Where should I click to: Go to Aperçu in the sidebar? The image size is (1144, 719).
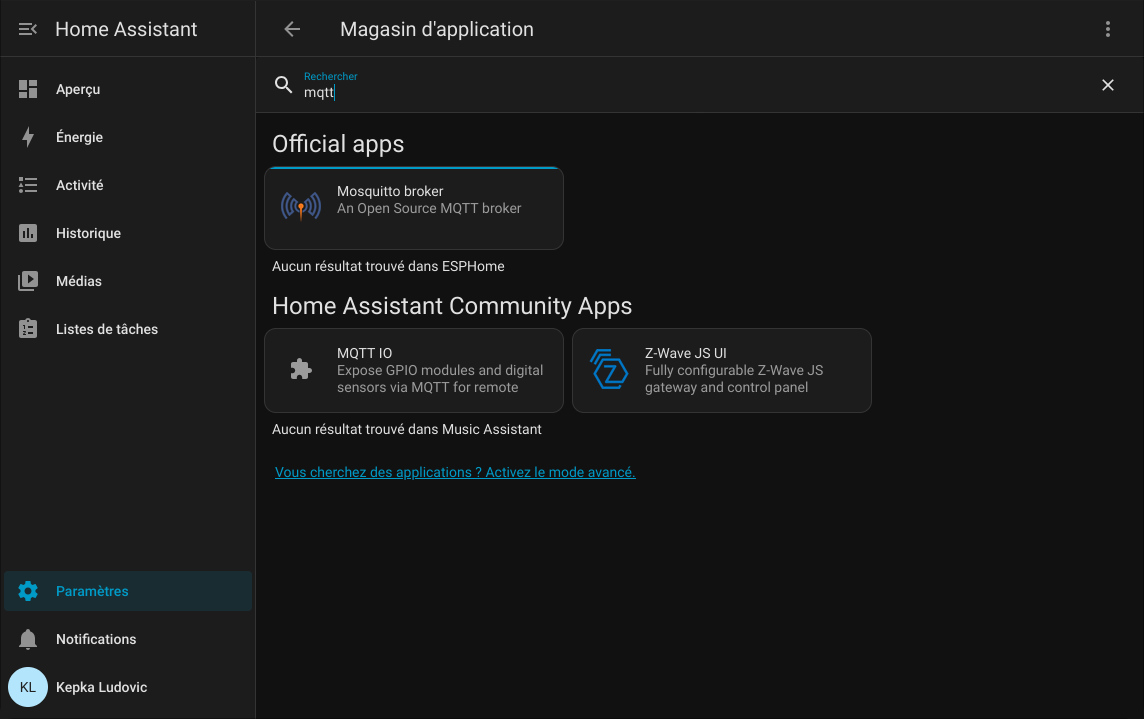pyautogui.click(x=78, y=89)
